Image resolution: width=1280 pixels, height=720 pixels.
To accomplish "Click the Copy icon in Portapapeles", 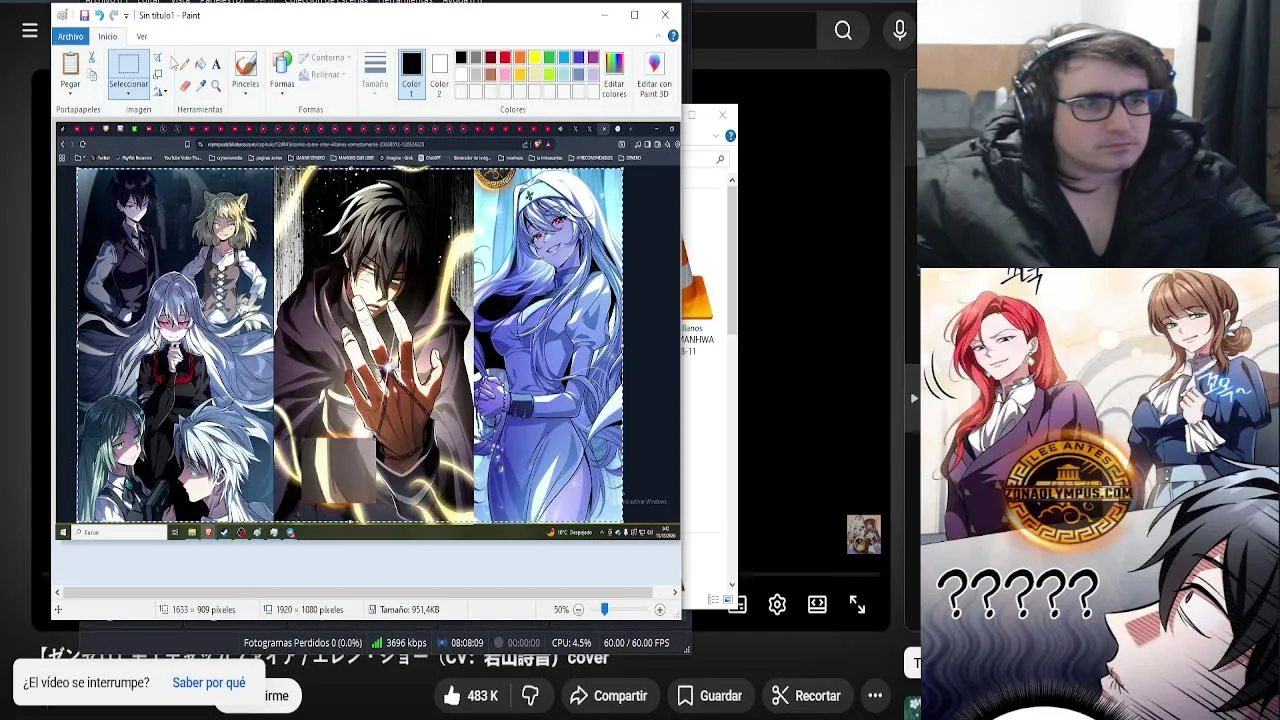I will pyautogui.click(x=92, y=75).
